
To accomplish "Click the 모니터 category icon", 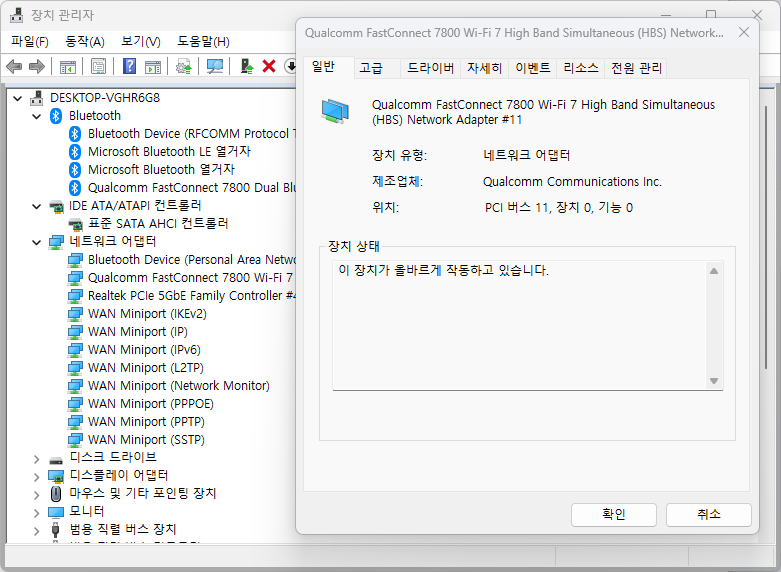I will pyautogui.click(x=56, y=512).
